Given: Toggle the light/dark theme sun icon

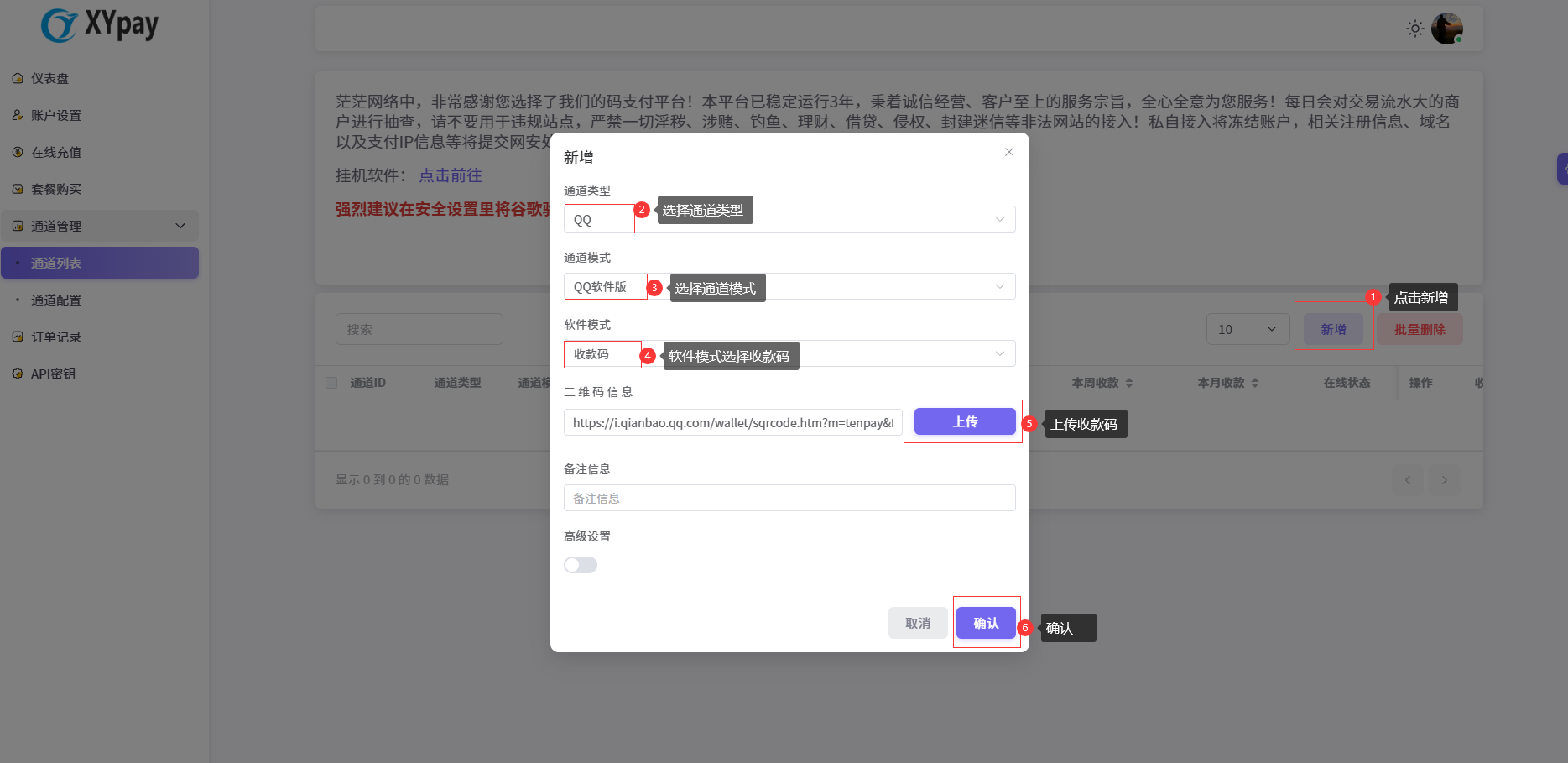Looking at the screenshot, I should (1414, 29).
